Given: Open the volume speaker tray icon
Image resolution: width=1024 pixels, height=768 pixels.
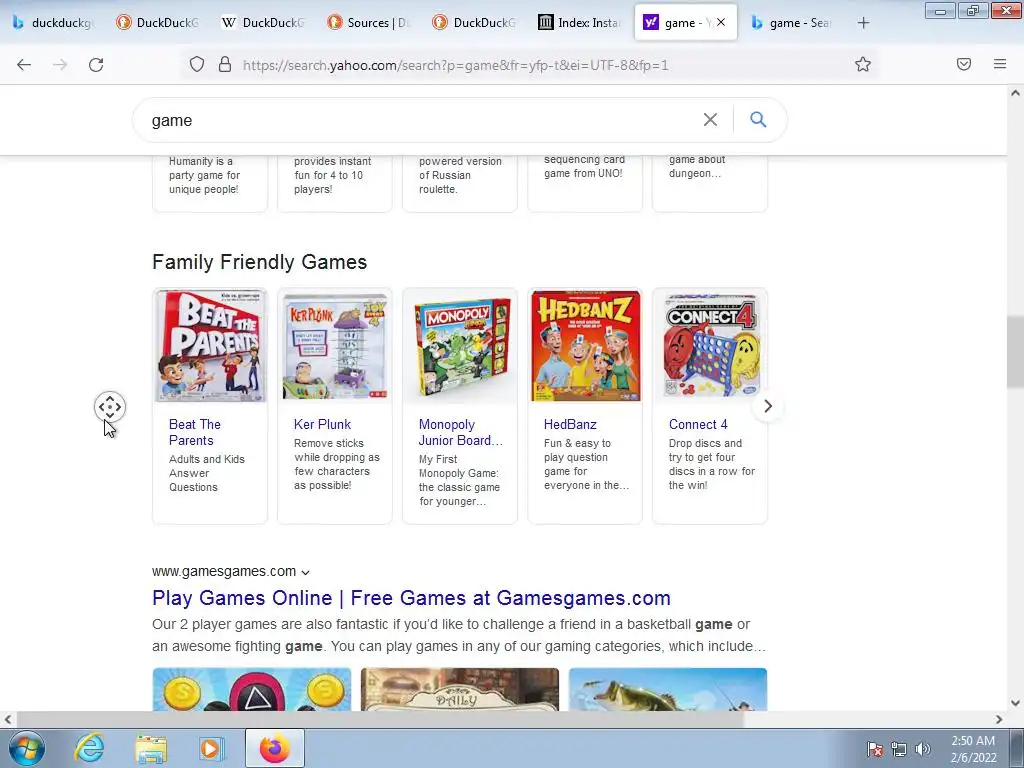Looking at the screenshot, I should (x=922, y=749).
